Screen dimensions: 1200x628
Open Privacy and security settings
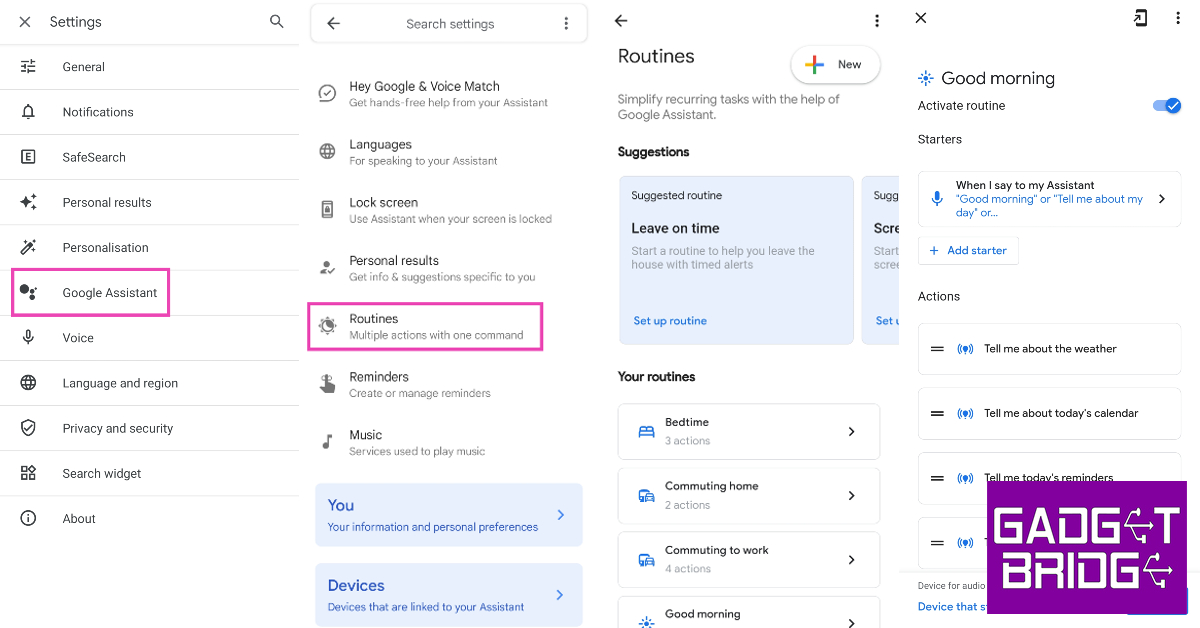(117, 429)
